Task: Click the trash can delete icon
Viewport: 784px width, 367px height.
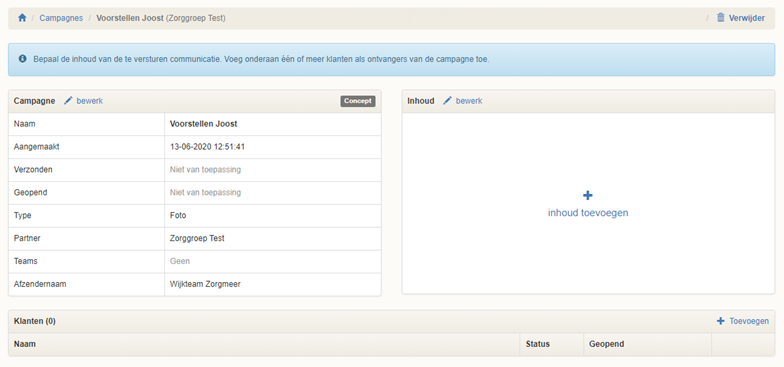Action: click(720, 18)
